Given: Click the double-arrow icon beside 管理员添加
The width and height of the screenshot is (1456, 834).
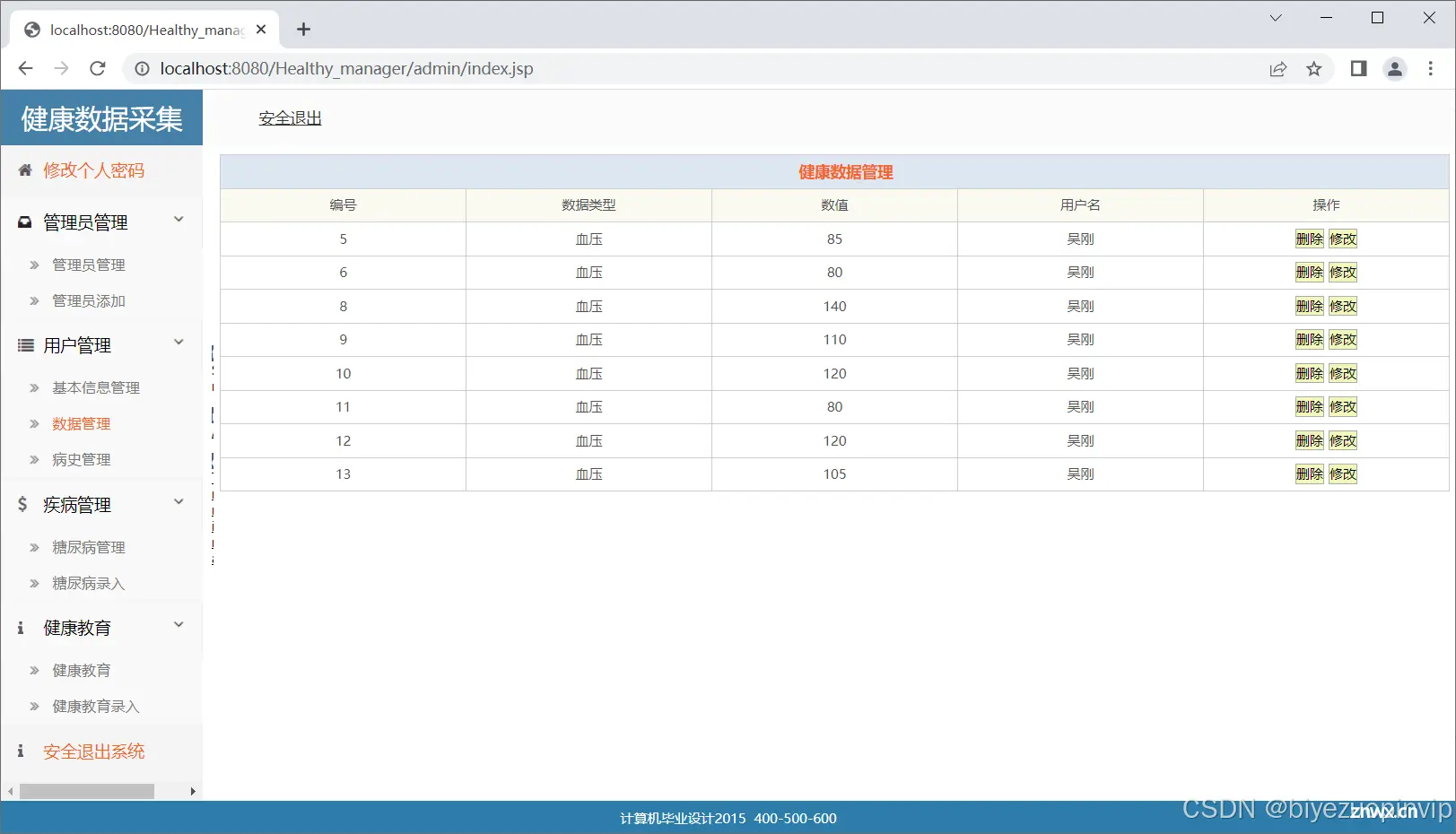Looking at the screenshot, I should tap(34, 300).
